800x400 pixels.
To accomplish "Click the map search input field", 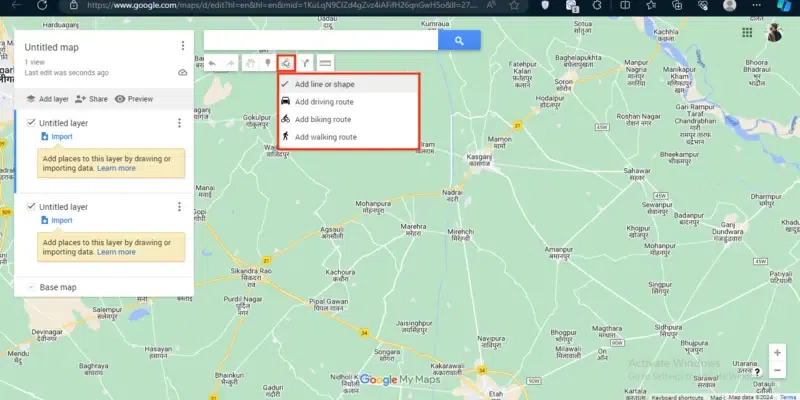I will click(321, 40).
